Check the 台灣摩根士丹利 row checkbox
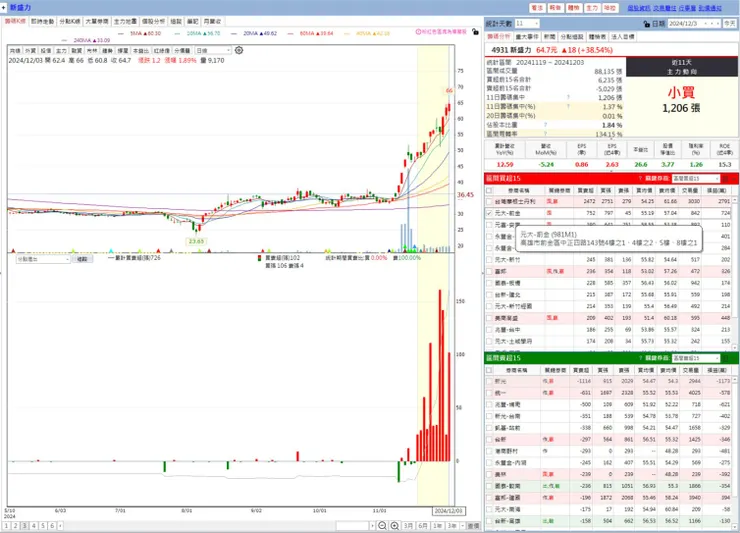 click(489, 202)
